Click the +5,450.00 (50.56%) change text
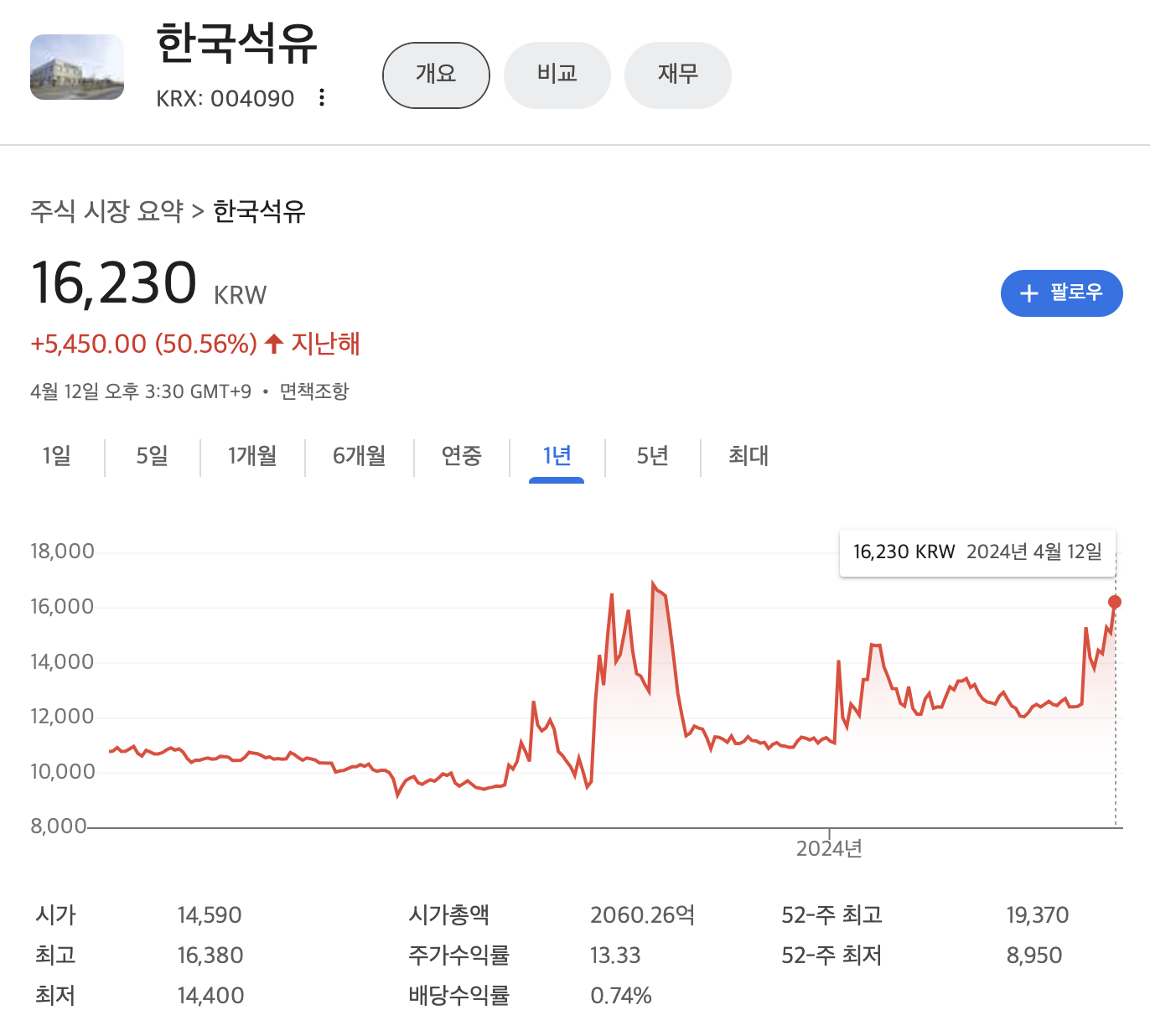Viewport: 1150px width, 1036px height. point(143,344)
